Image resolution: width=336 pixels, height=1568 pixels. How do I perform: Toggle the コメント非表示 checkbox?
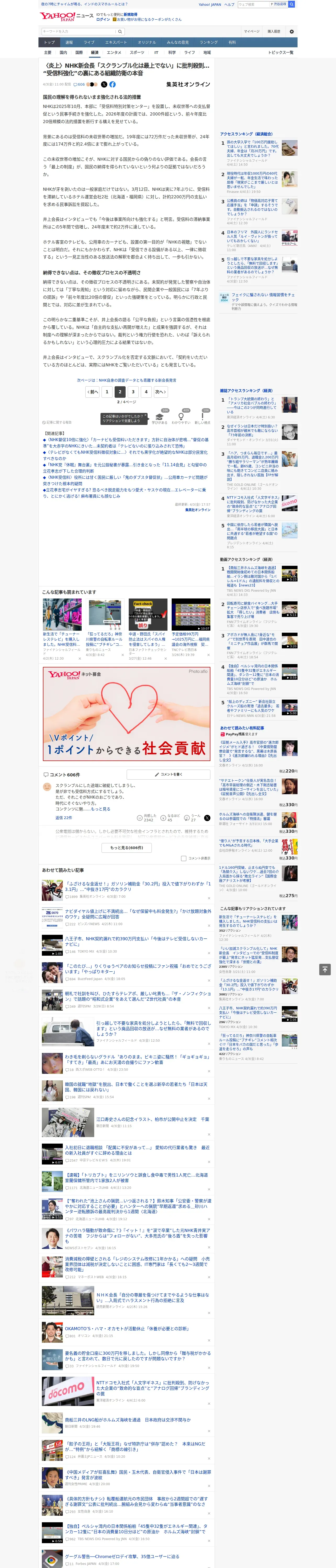[183, 858]
